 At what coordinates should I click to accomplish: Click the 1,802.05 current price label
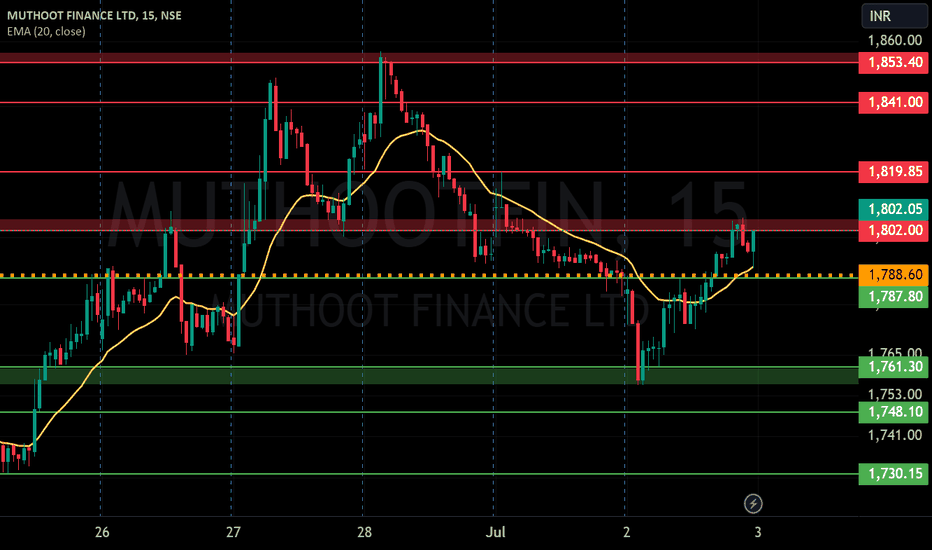[x=893, y=209]
